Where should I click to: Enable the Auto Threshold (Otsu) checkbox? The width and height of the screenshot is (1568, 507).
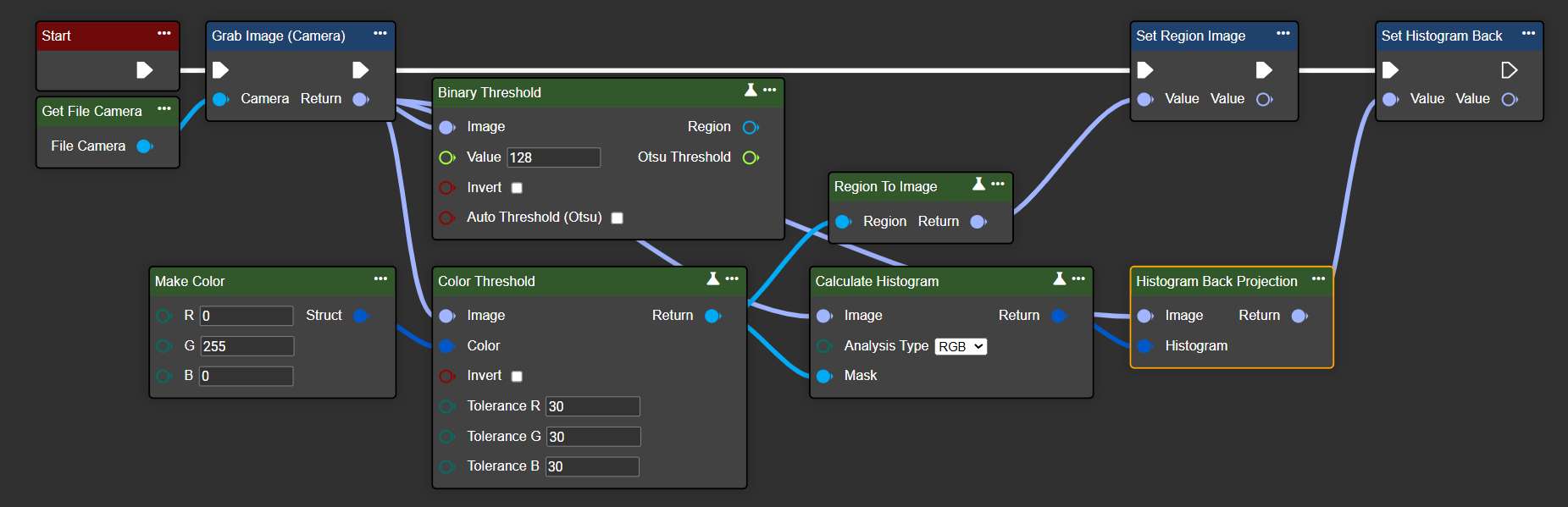coord(618,218)
